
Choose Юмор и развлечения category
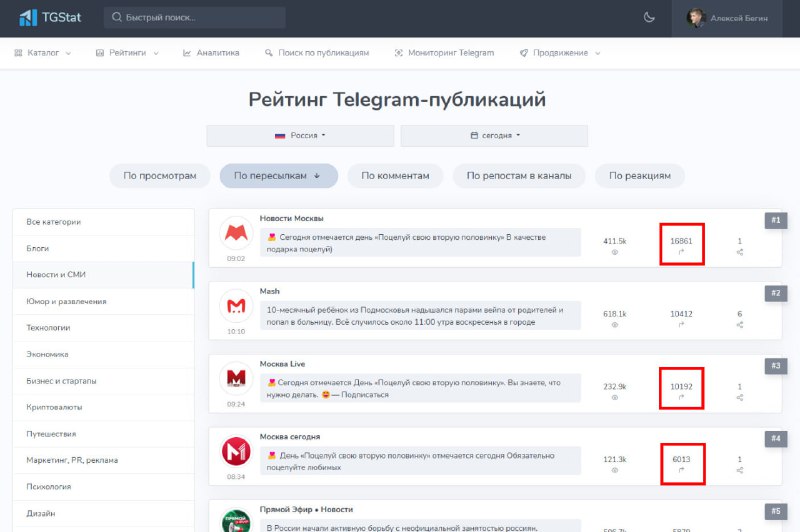[x=104, y=301]
